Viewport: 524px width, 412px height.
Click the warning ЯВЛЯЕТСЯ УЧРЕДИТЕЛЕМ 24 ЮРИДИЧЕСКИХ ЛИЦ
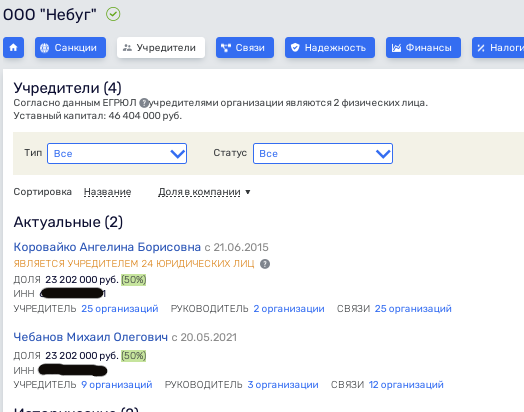point(134,264)
